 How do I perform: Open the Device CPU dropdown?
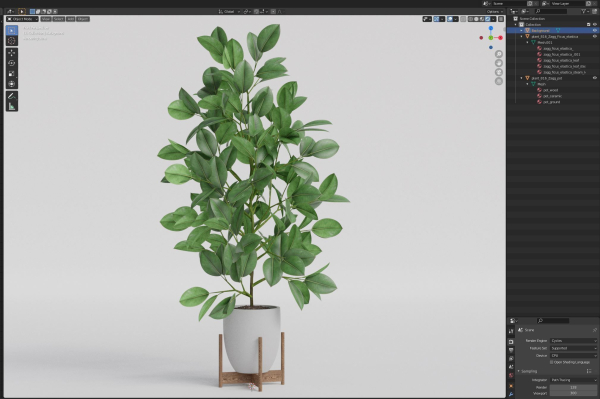[x=573, y=355]
